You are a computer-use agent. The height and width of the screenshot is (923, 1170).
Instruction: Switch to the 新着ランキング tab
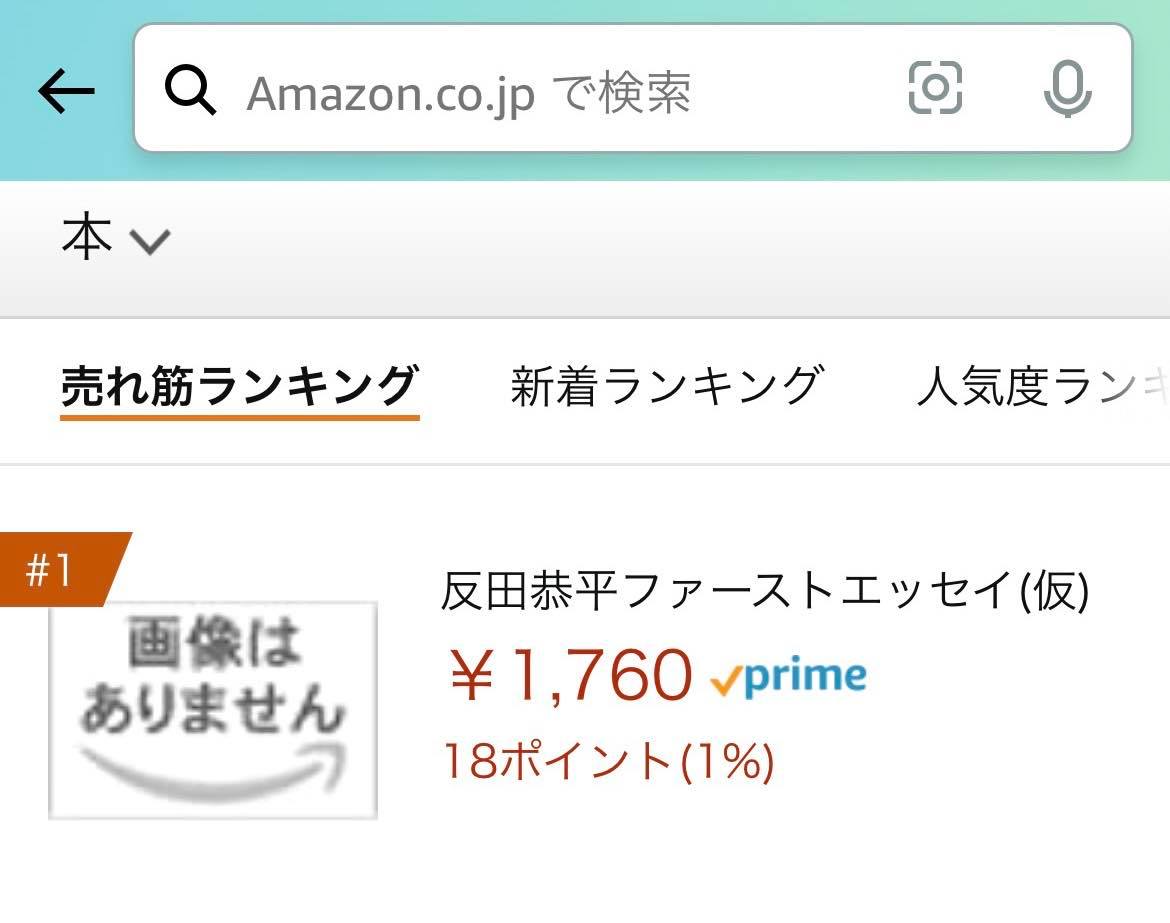[668, 387]
